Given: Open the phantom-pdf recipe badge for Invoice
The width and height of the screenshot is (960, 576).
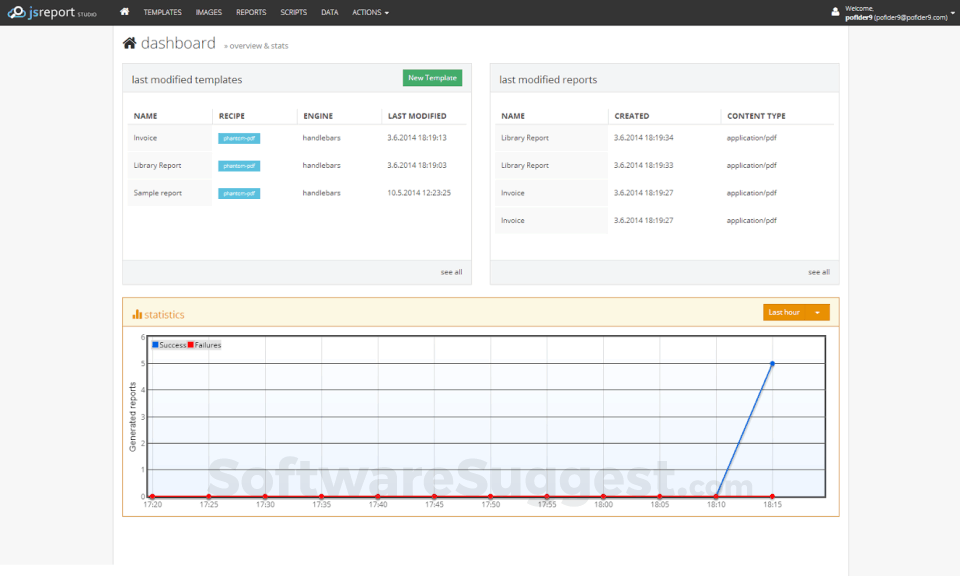Looking at the screenshot, I should point(239,137).
